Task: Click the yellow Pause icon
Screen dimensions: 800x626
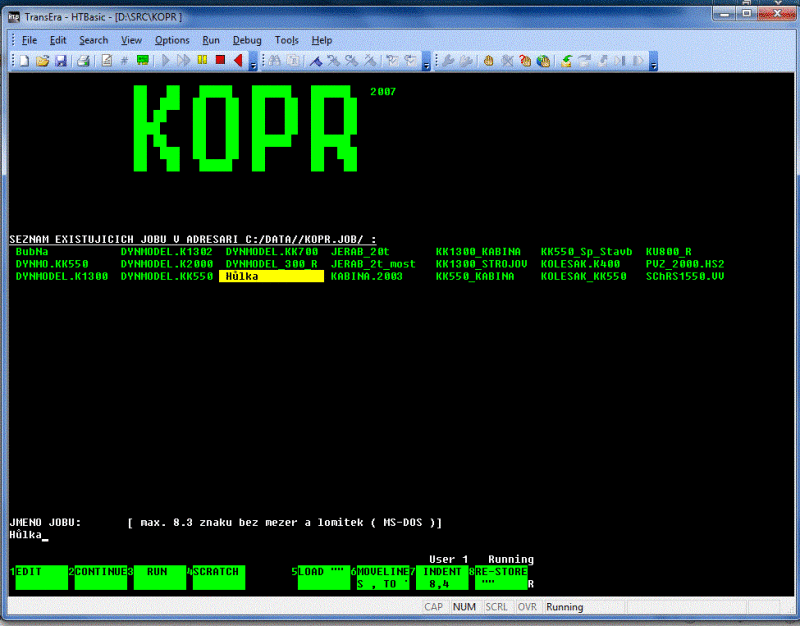Action: (202, 60)
